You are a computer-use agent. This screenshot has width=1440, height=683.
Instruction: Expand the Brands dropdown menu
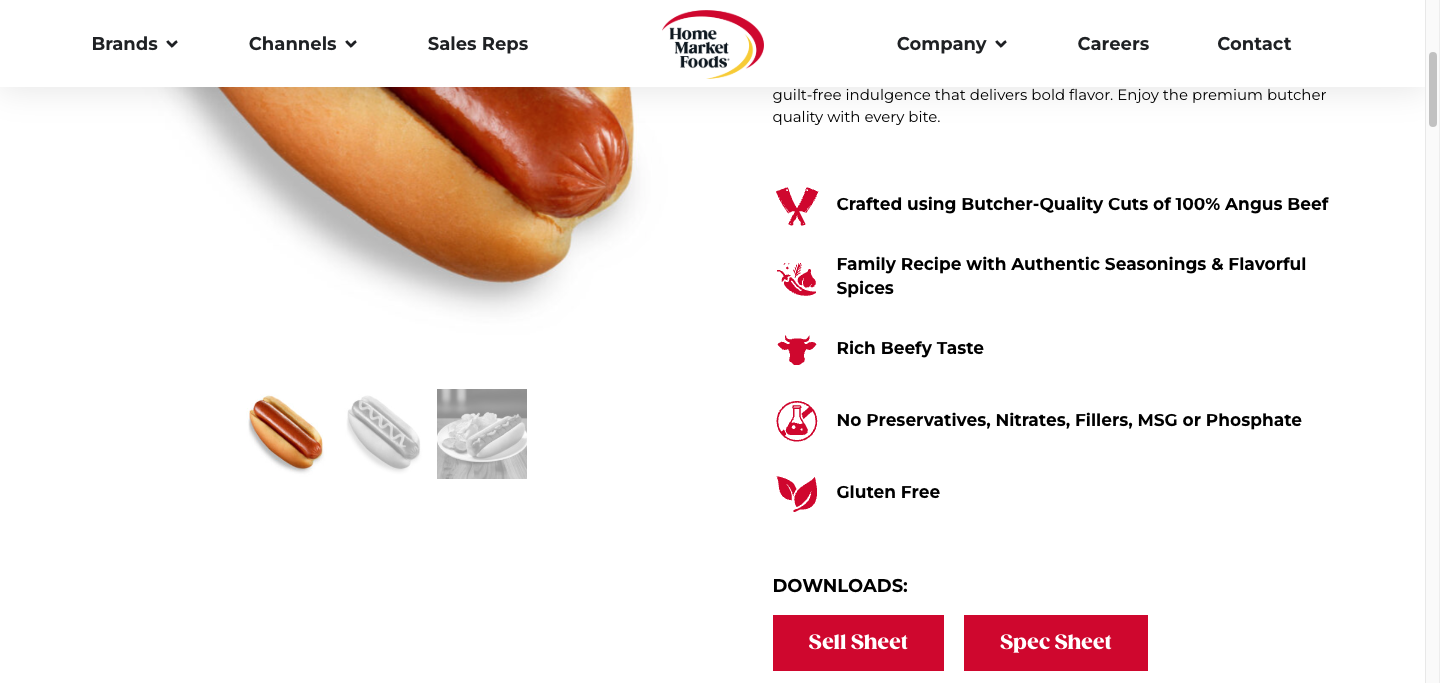135,44
